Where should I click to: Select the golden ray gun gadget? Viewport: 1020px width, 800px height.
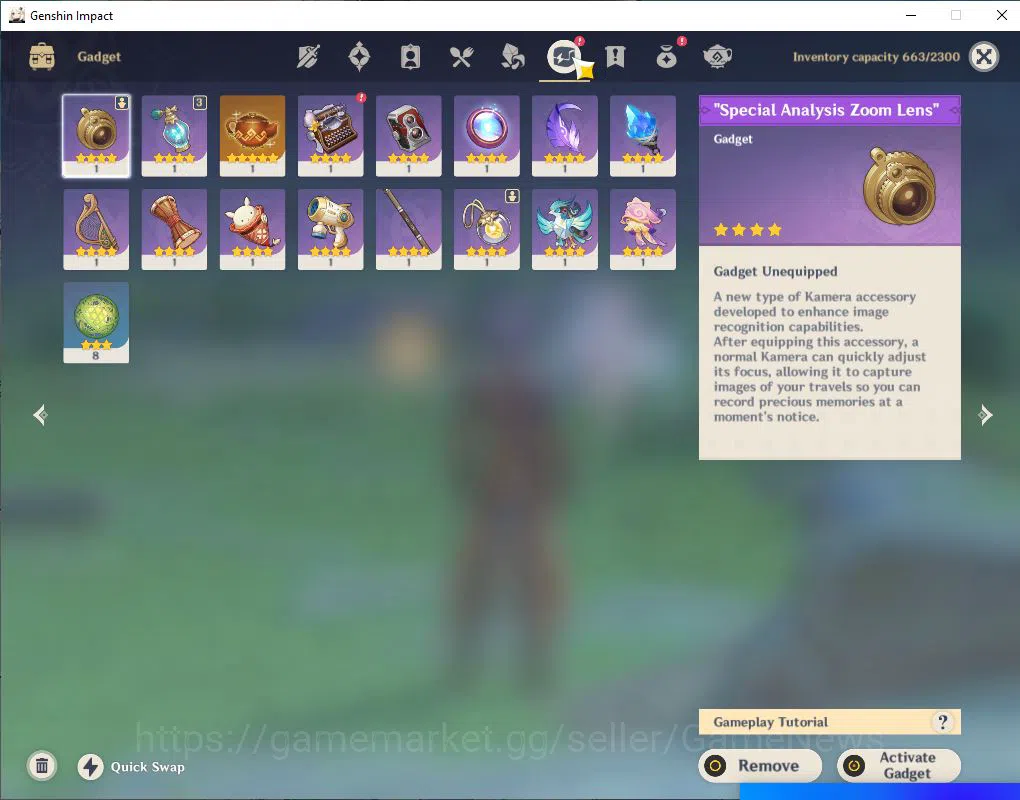(x=330, y=229)
